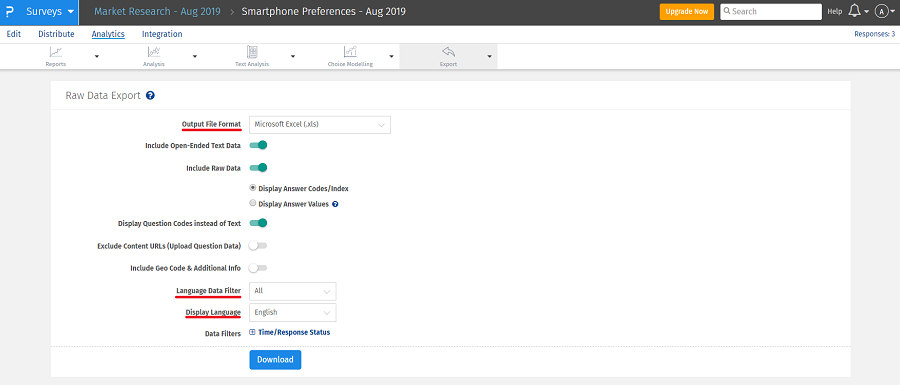Open the Market Research - Aug 2019 breadcrumb
The image size is (900, 385).
coord(157,11)
